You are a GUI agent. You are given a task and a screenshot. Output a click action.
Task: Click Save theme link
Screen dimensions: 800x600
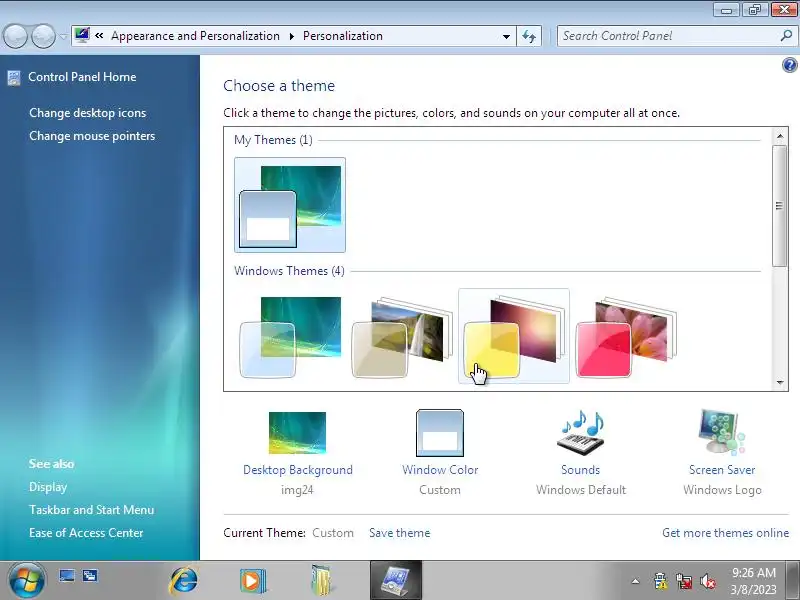(x=399, y=533)
